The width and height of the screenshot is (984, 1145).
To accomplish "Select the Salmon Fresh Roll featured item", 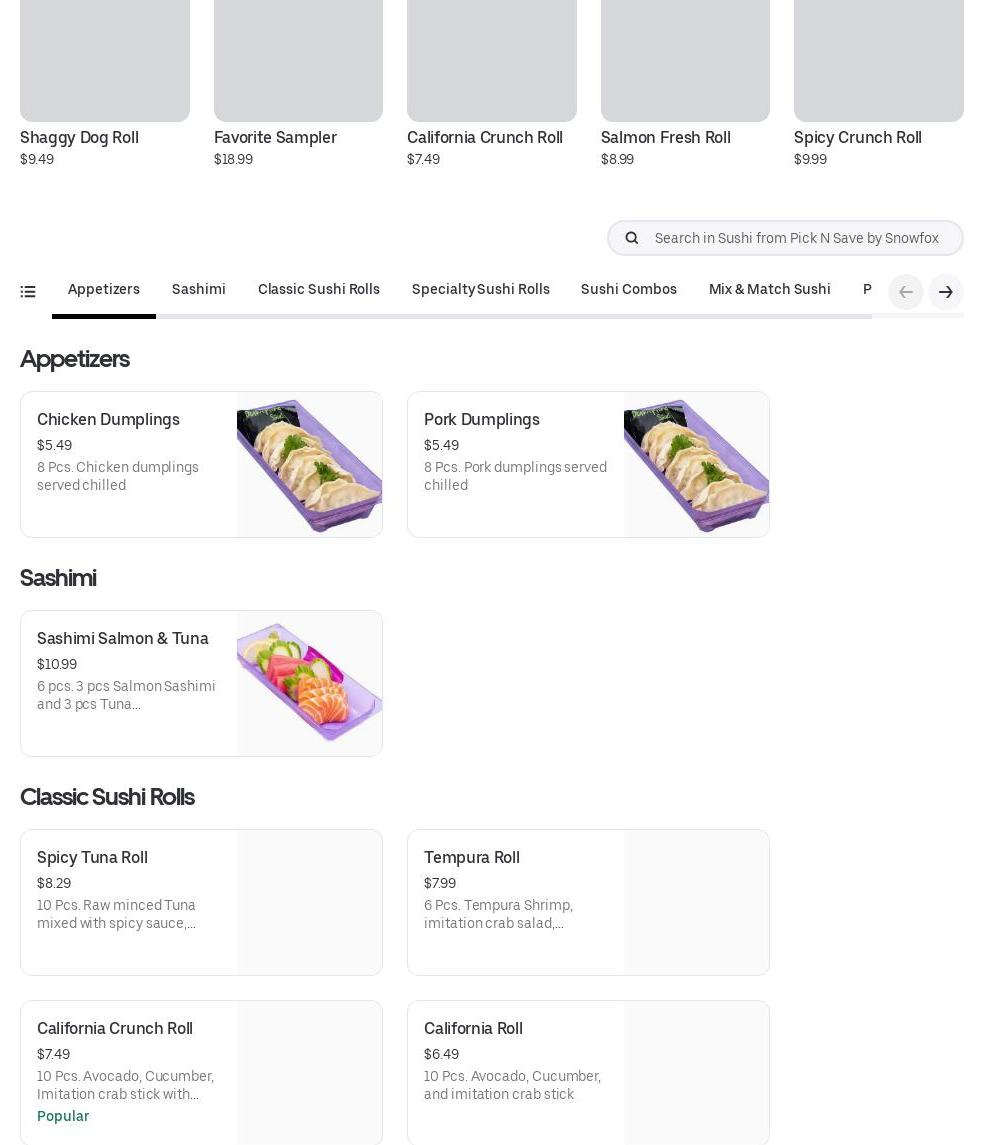I will click(685, 80).
